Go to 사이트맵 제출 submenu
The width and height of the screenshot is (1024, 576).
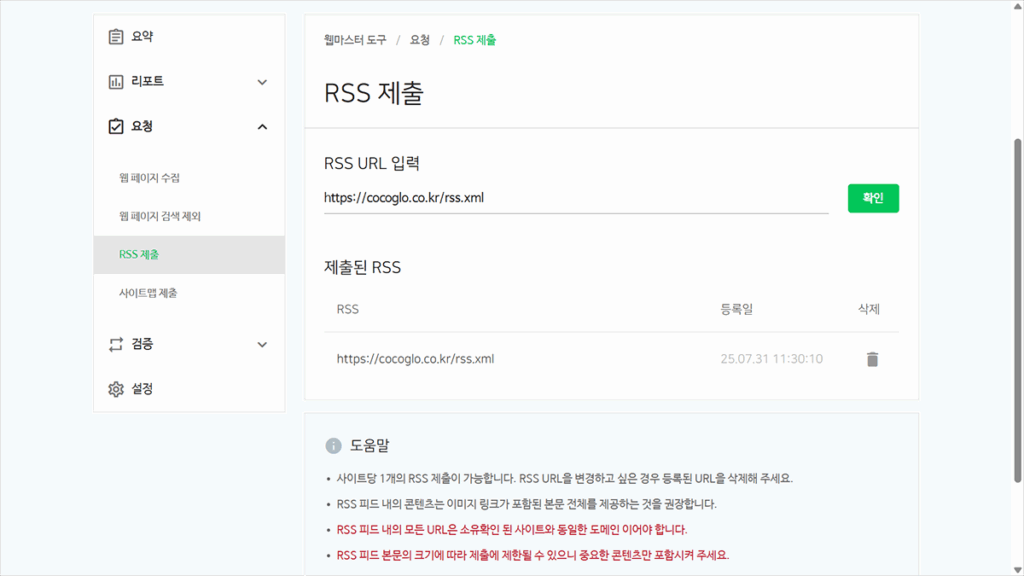coord(148,293)
